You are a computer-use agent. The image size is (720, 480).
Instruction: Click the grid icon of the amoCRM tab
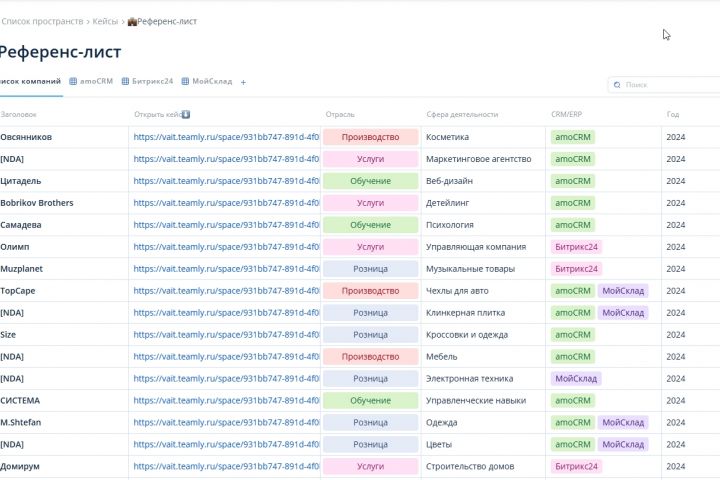pyautogui.click(x=73, y=82)
